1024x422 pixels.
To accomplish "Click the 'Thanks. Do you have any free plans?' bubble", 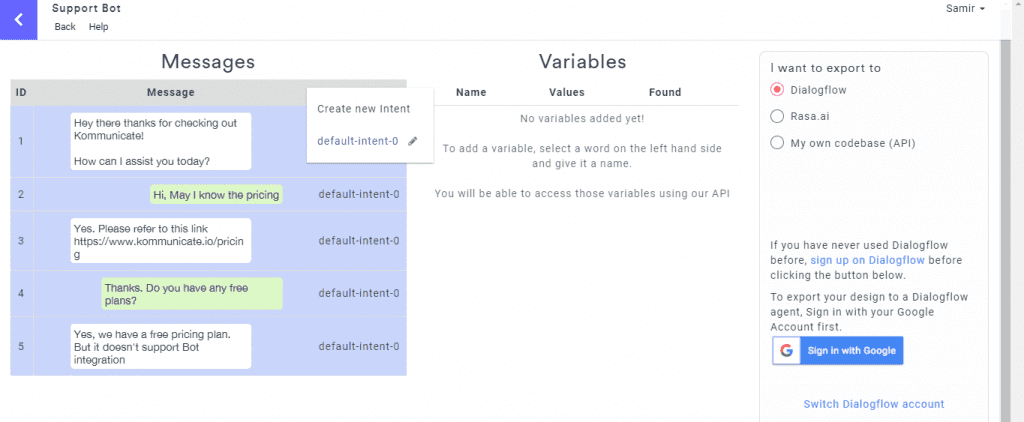I will coord(192,293).
